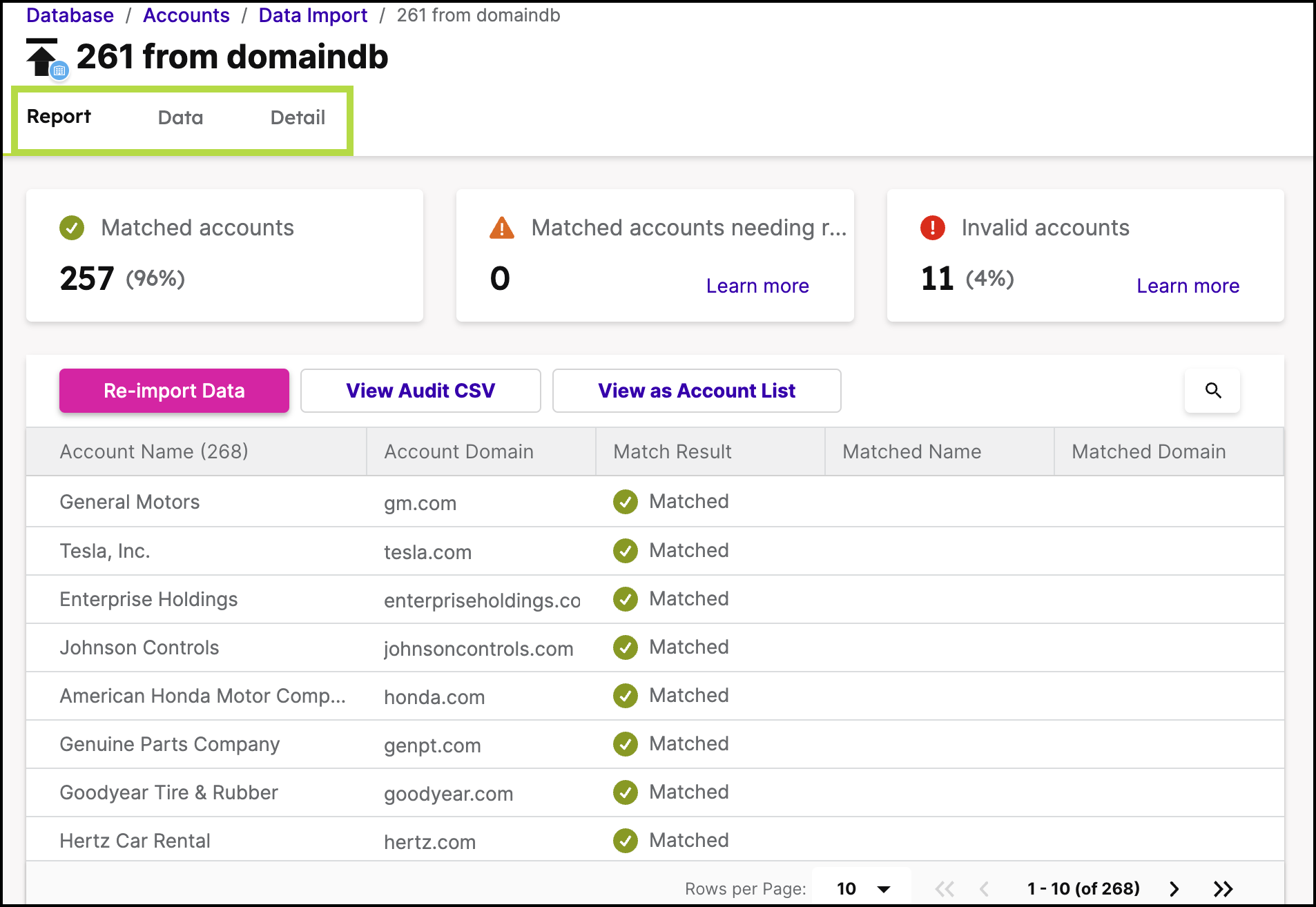1316x907 pixels.
Task: Click matched check icon in Enterprise Holdings row
Action: pyautogui.click(x=626, y=599)
